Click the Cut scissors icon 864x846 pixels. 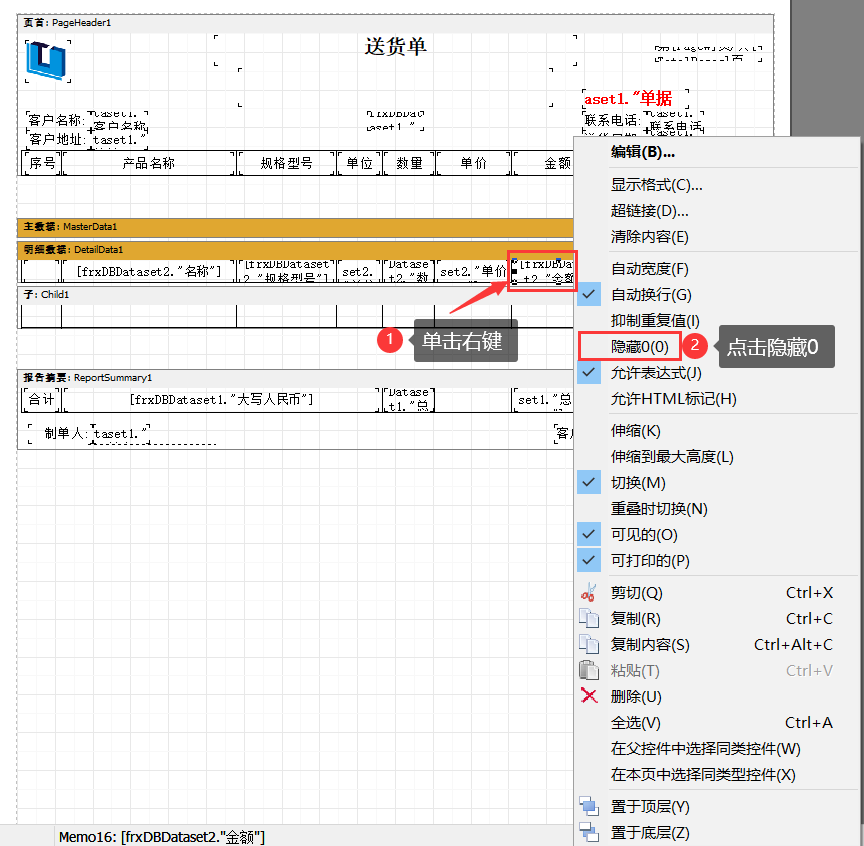pos(588,592)
